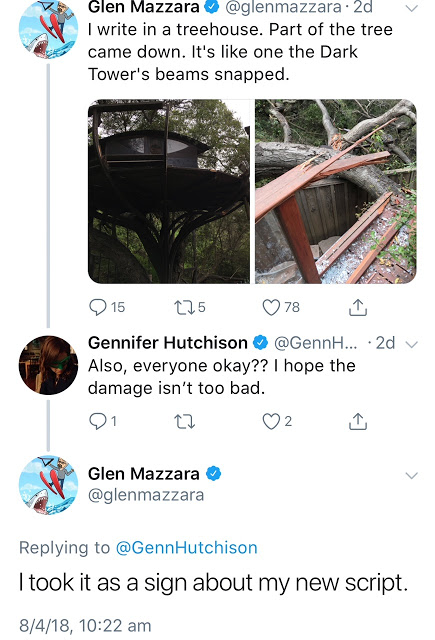Screen dimensions: 435x640
Task: Expand the chevron menu on Gennifer's tweet
Action: tap(412, 344)
